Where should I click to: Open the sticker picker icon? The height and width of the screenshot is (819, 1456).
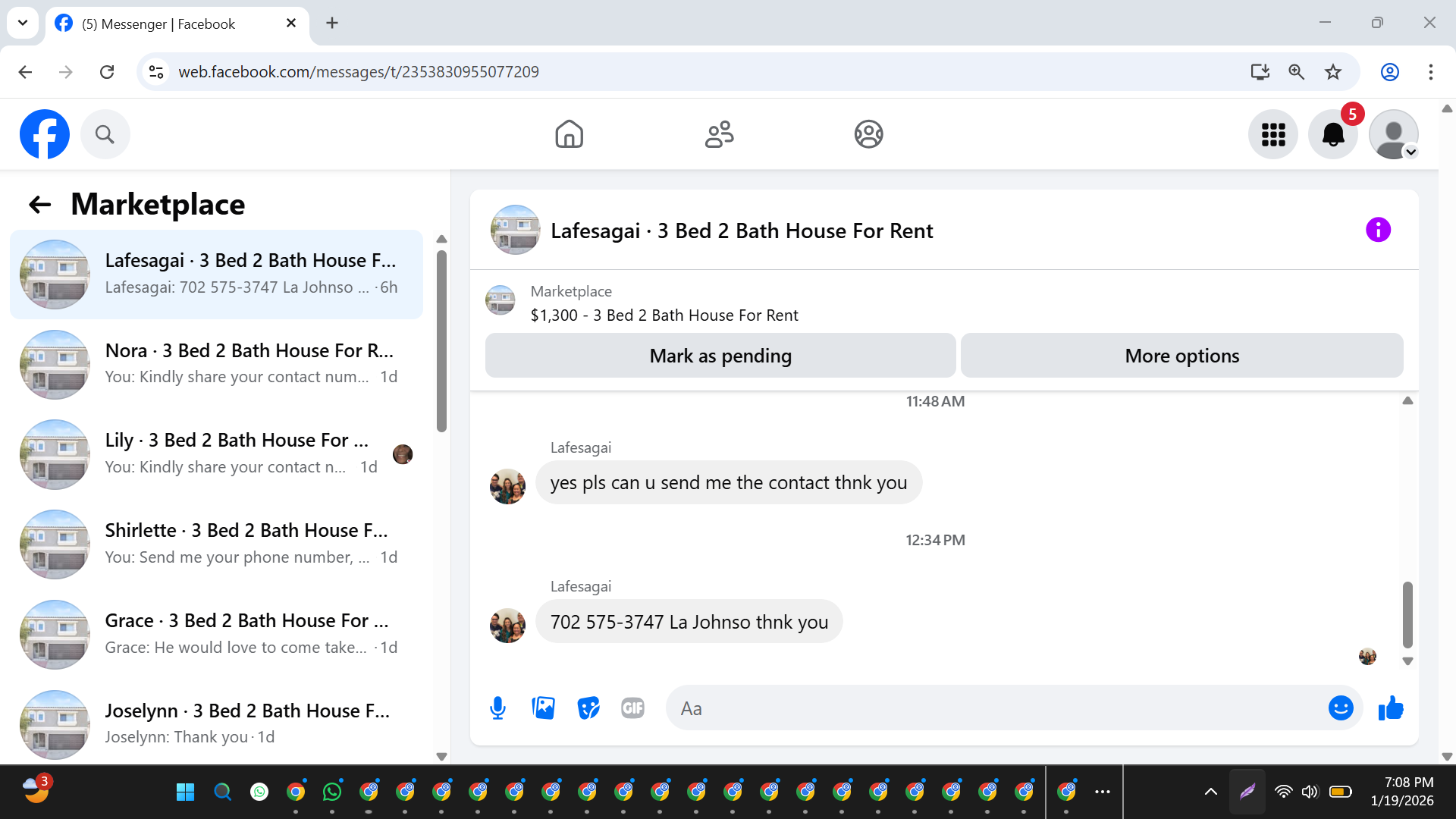(588, 708)
